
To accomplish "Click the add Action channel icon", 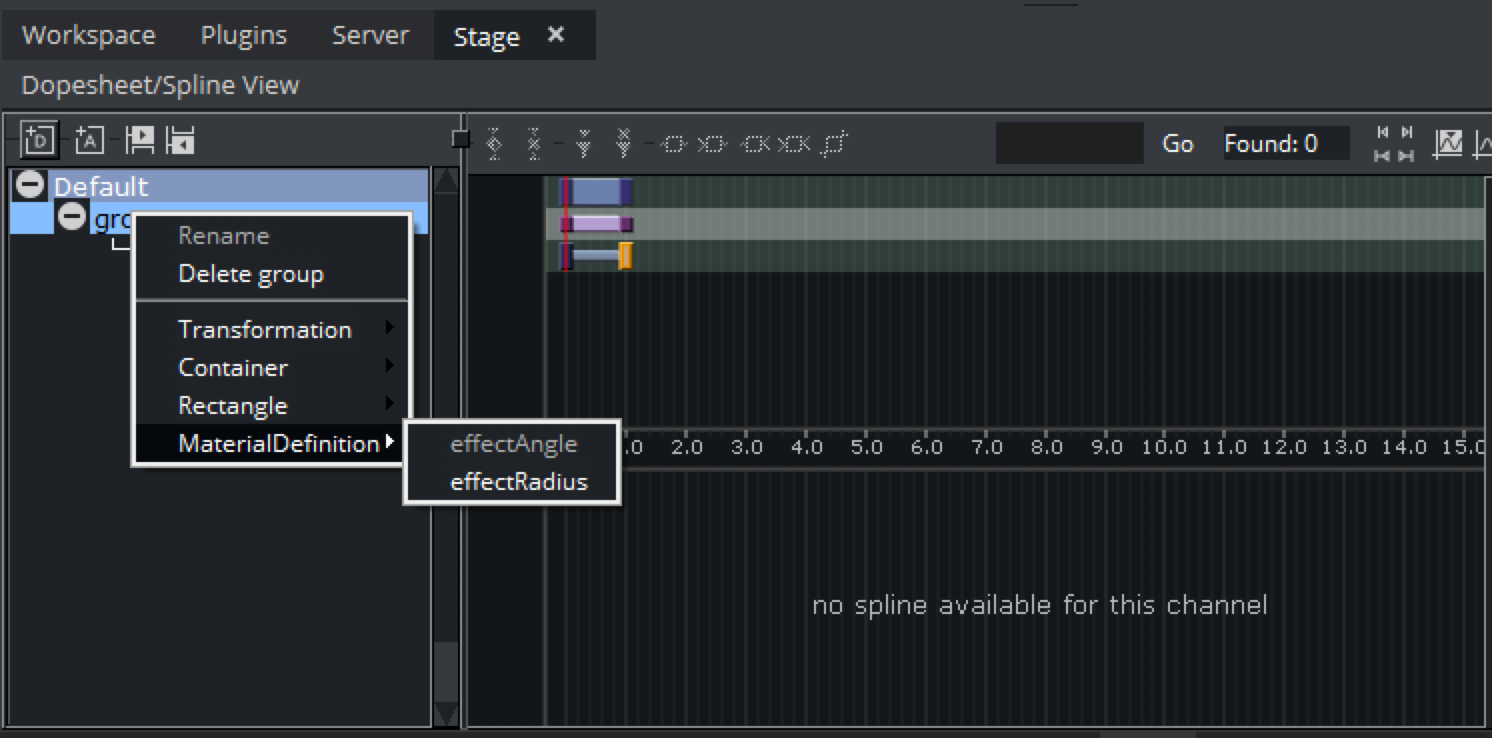I will pyautogui.click(x=89, y=140).
